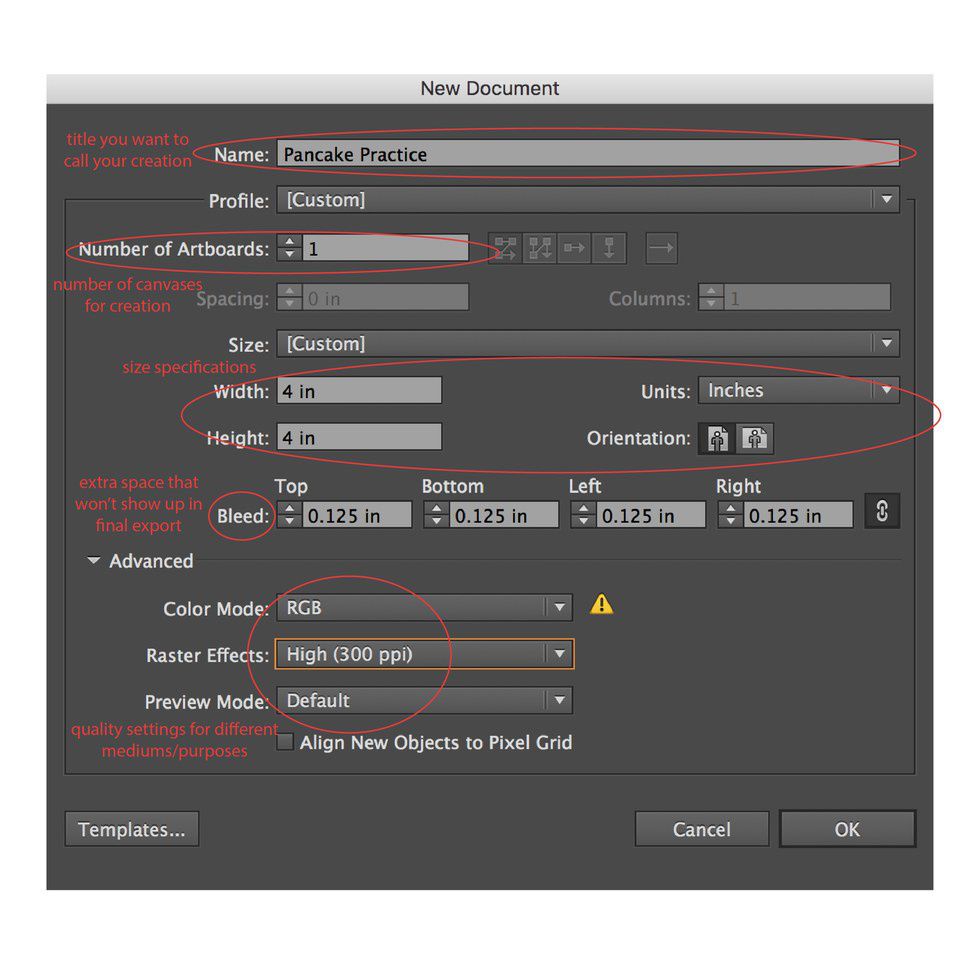980x964 pixels.
Task: Enable Align New Objects to Pixel Grid
Action: [285, 742]
